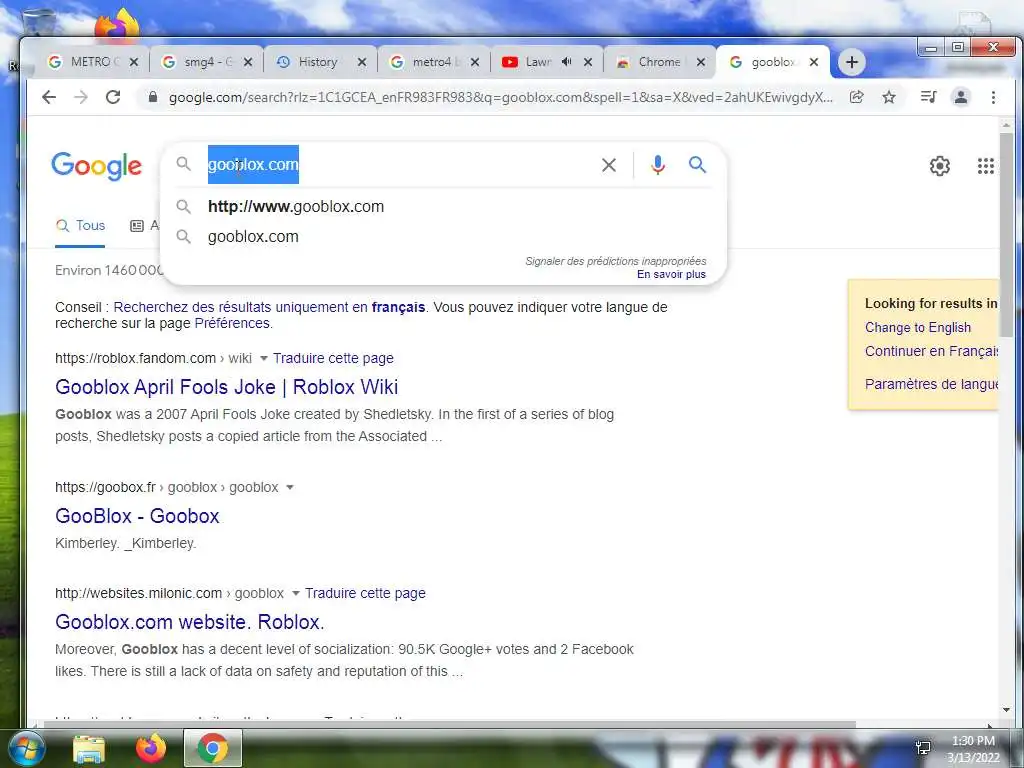The width and height of the screenshot is (1024, 768).
Task: Click the Google logo
Action: [x=97, y=166]
